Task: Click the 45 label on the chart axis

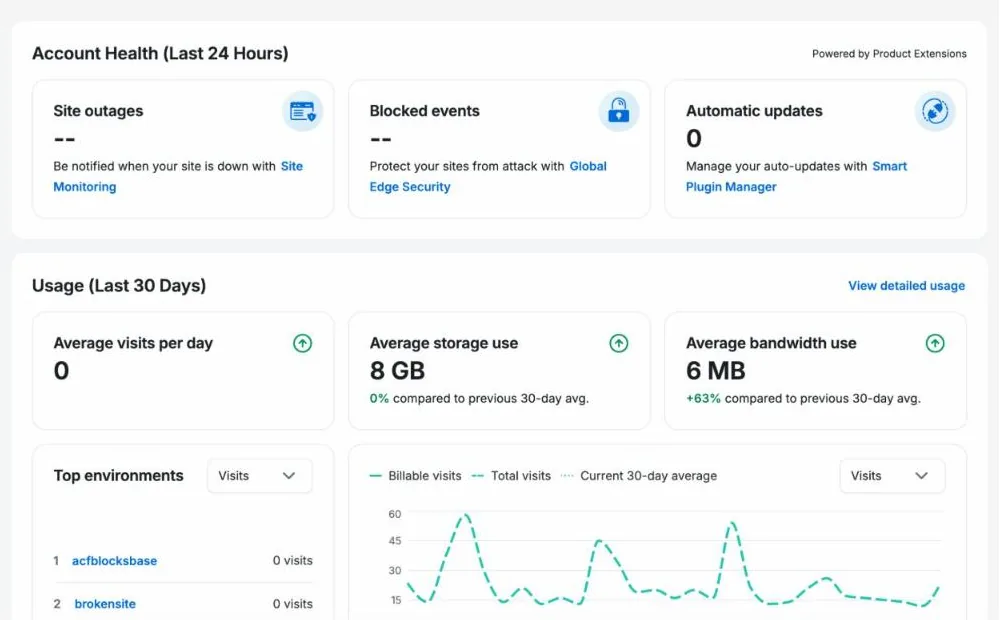Action: click(395, 541)
